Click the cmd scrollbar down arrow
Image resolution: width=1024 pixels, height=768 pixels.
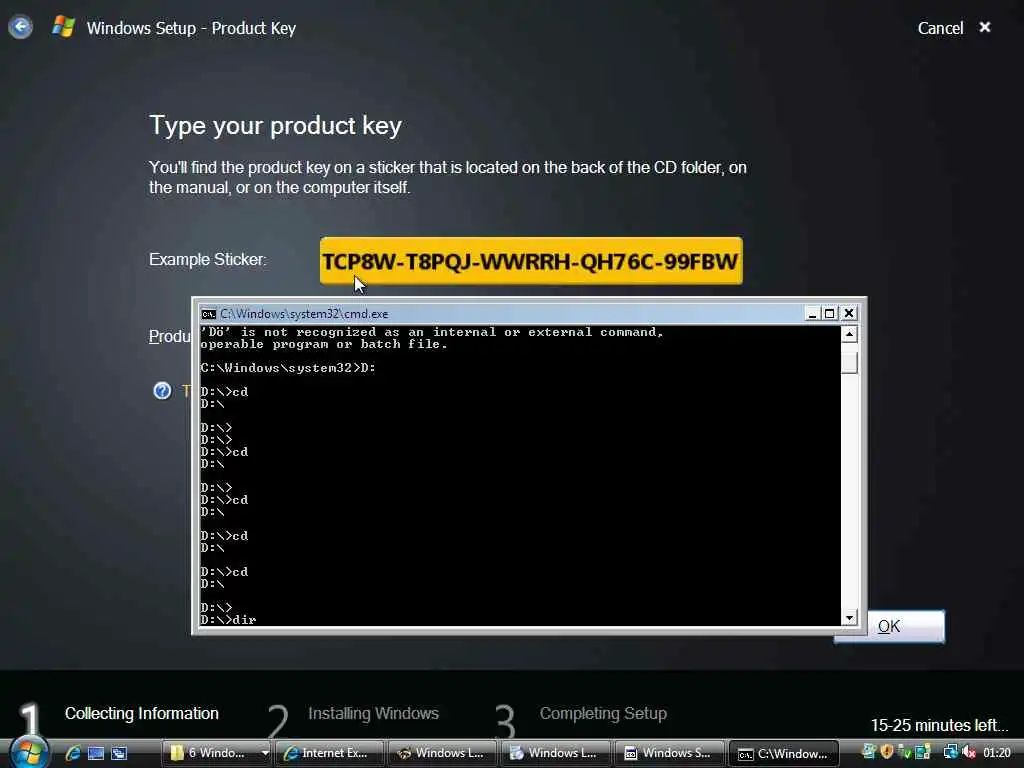849,617
